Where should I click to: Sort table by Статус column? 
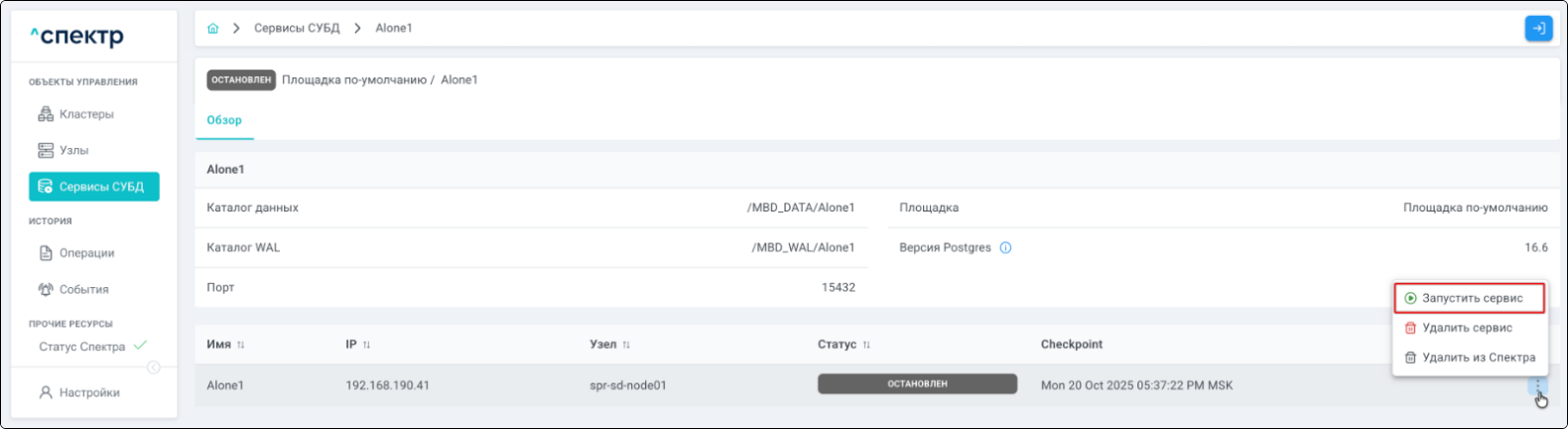(x=866, y=345)
